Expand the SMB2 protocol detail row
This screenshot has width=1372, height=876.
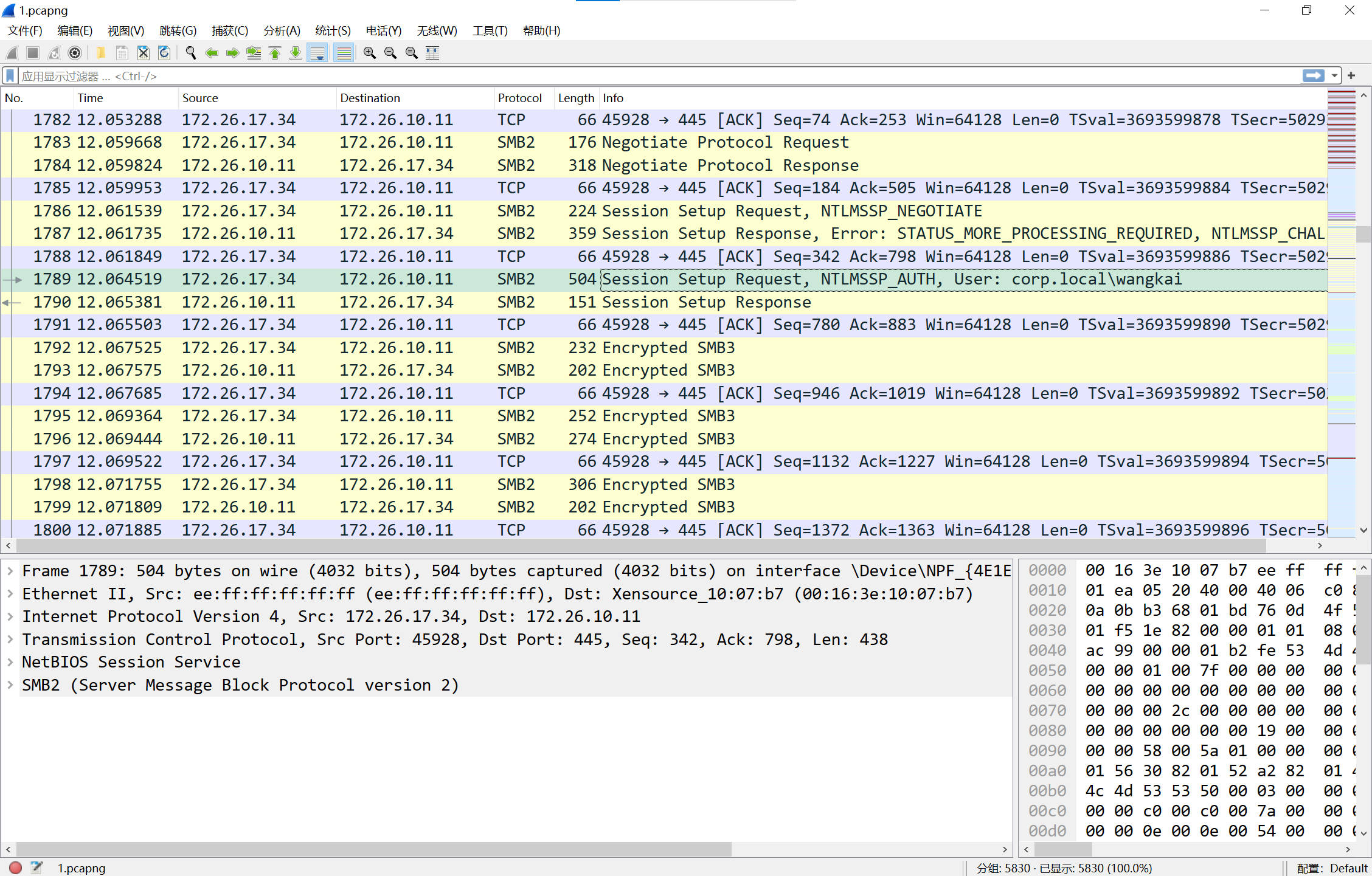point(10,685)
